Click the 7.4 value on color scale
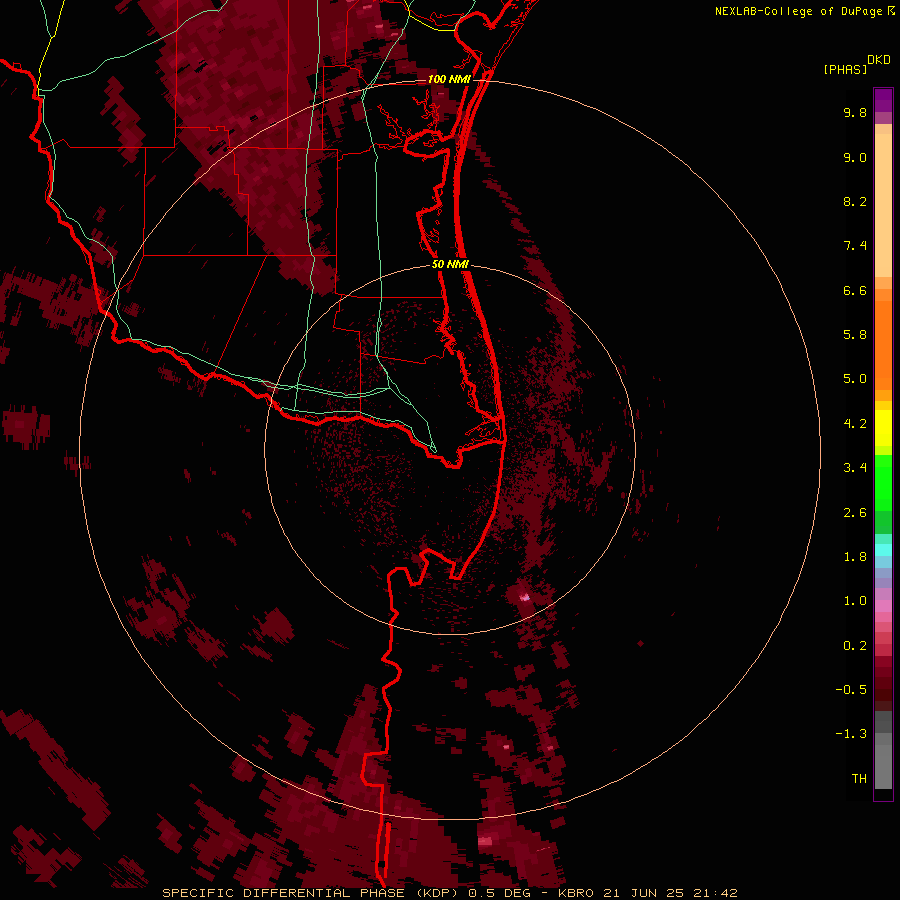900x900 pixels. [855, 246]
